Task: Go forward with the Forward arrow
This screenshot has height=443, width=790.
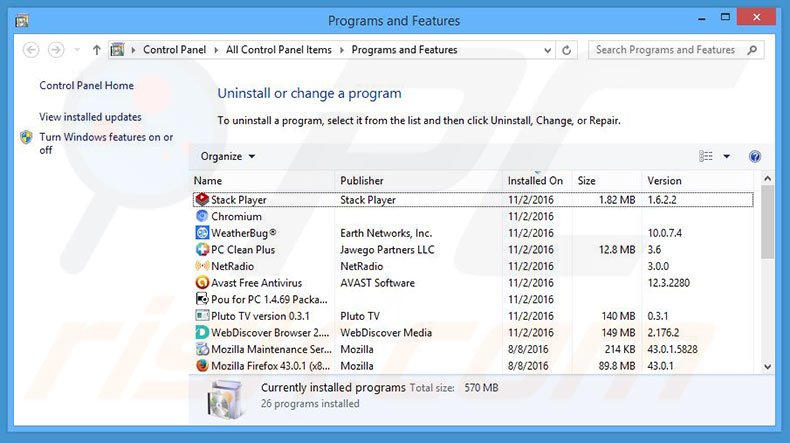Action: pos(56,50)
